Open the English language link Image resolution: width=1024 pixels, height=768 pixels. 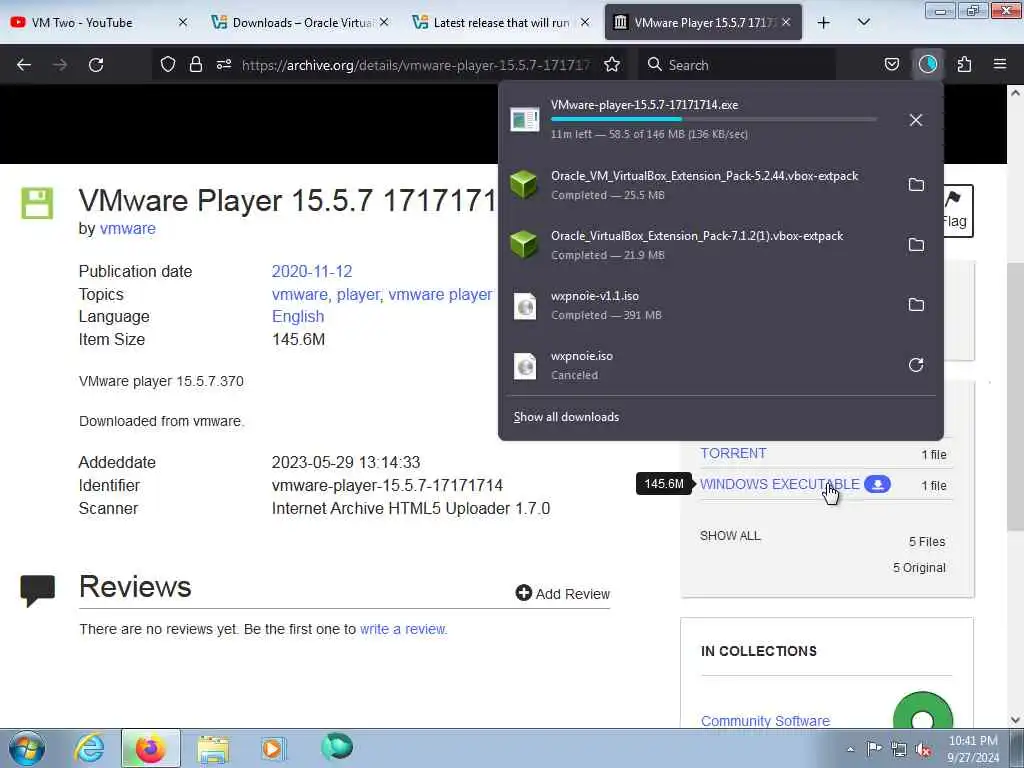click(298, 317)
